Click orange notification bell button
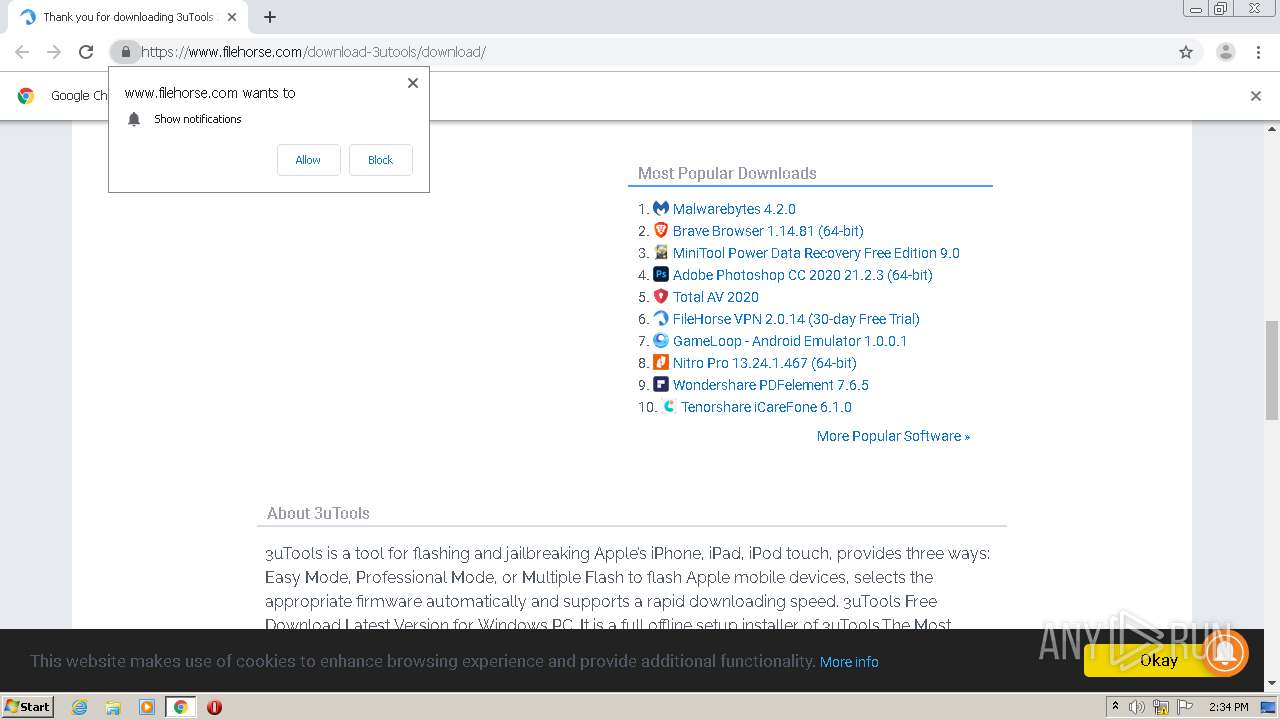 tap(1225, 653)
